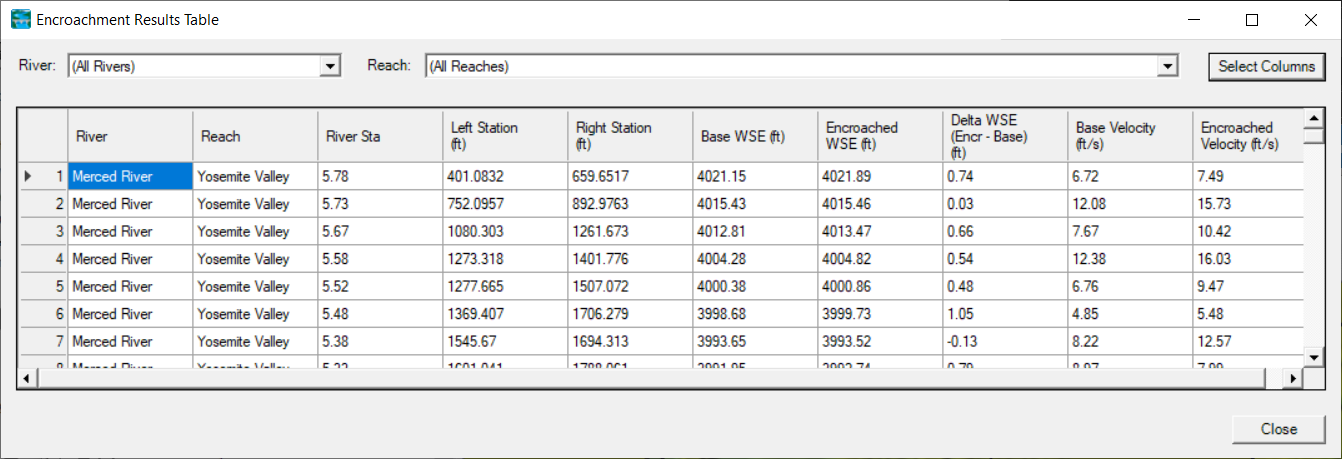The width and height of the screenshot is (1342, 459).
Task: Select the Merced River cell in row 3
Action: (x=130, y=232)
